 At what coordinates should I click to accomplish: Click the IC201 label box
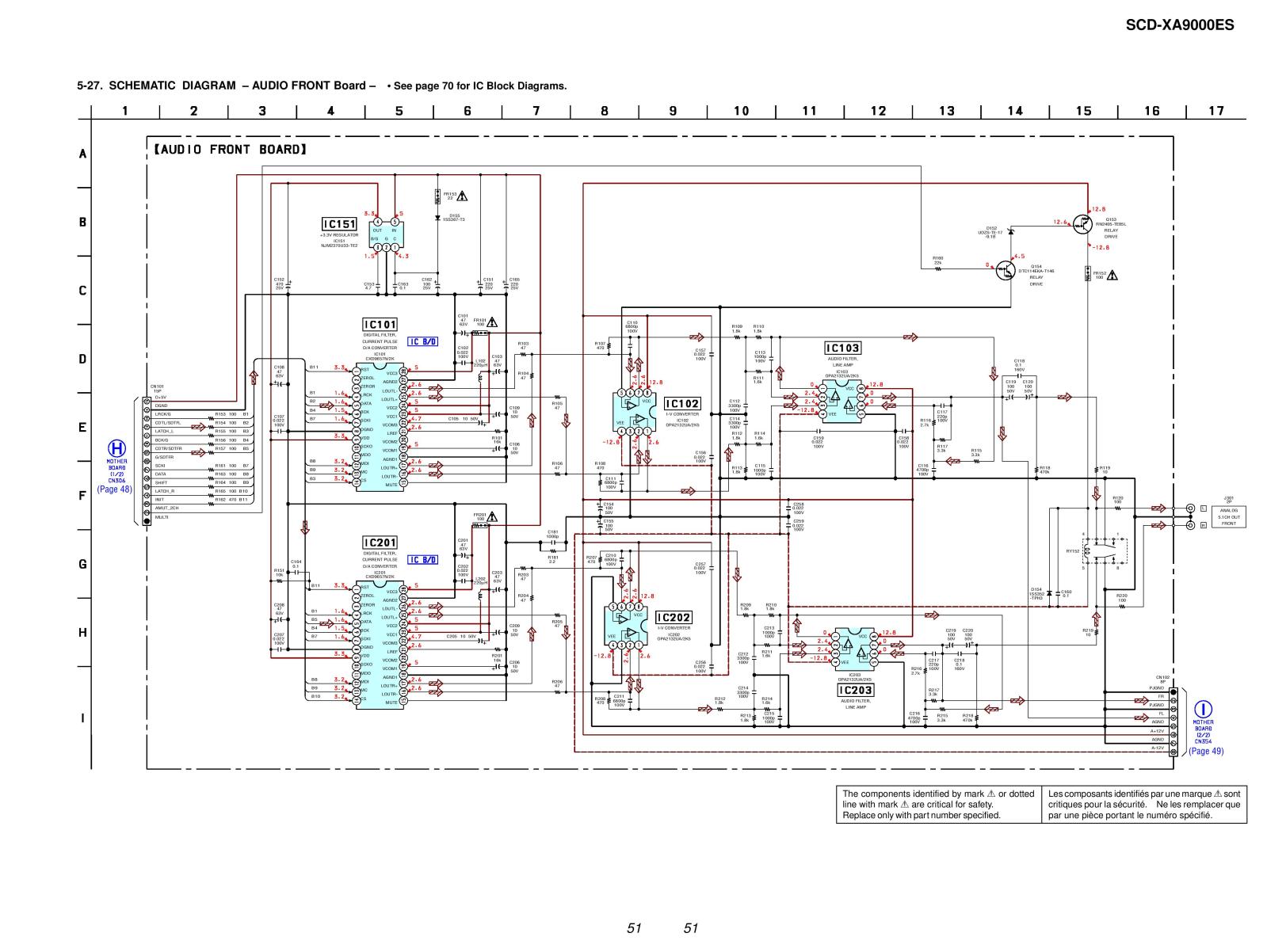pyautogui.click(x=380, y=543)
